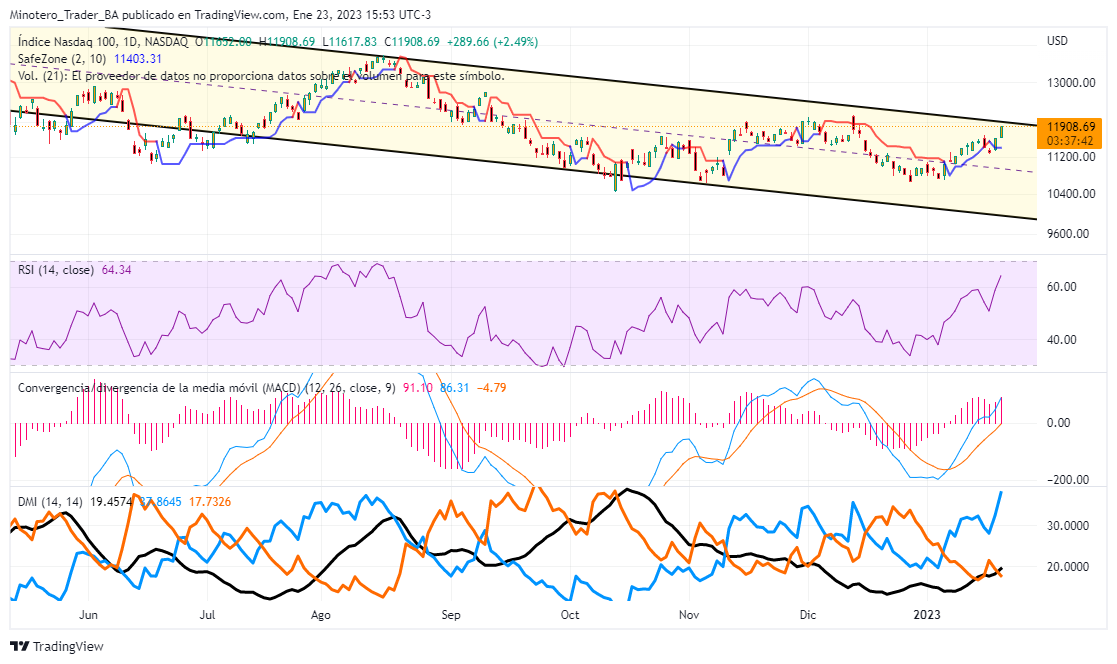Click the MACD 0.00 axis label
1117x664 pixels.
(1058, 423)
